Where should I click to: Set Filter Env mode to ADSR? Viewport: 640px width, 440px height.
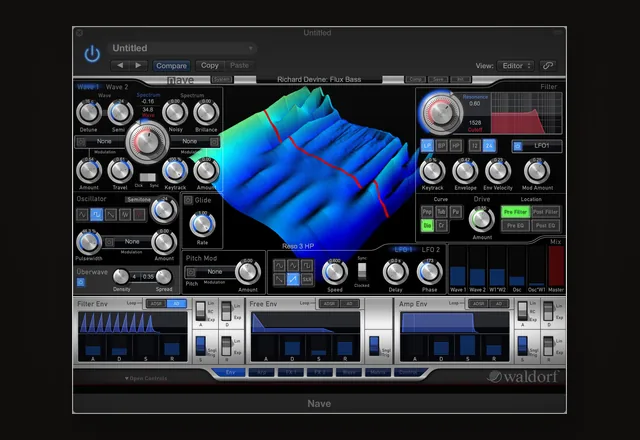156,304
